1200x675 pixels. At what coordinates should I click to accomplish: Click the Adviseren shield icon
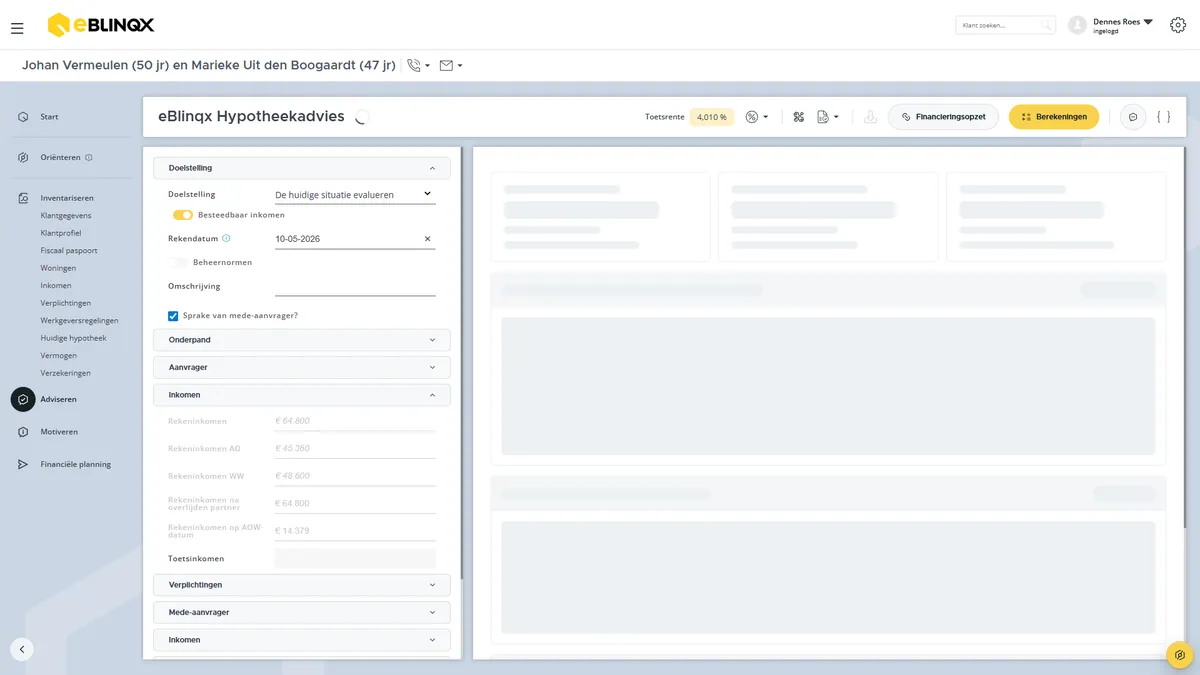click(x=23, y=399)
